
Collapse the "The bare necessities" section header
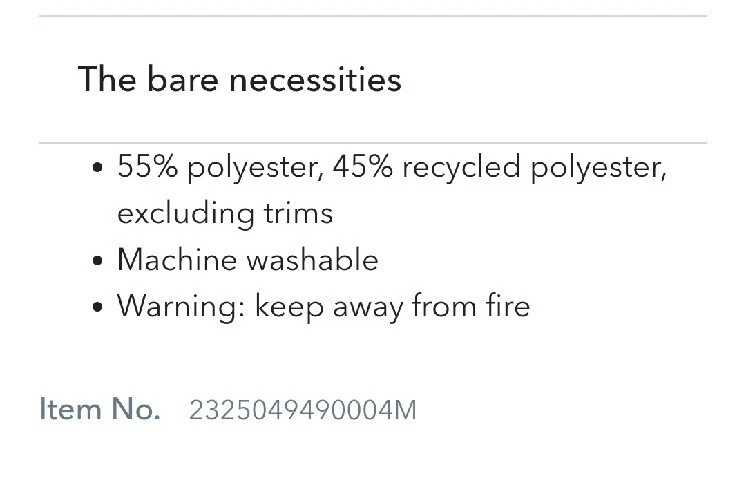pos(240,79)
